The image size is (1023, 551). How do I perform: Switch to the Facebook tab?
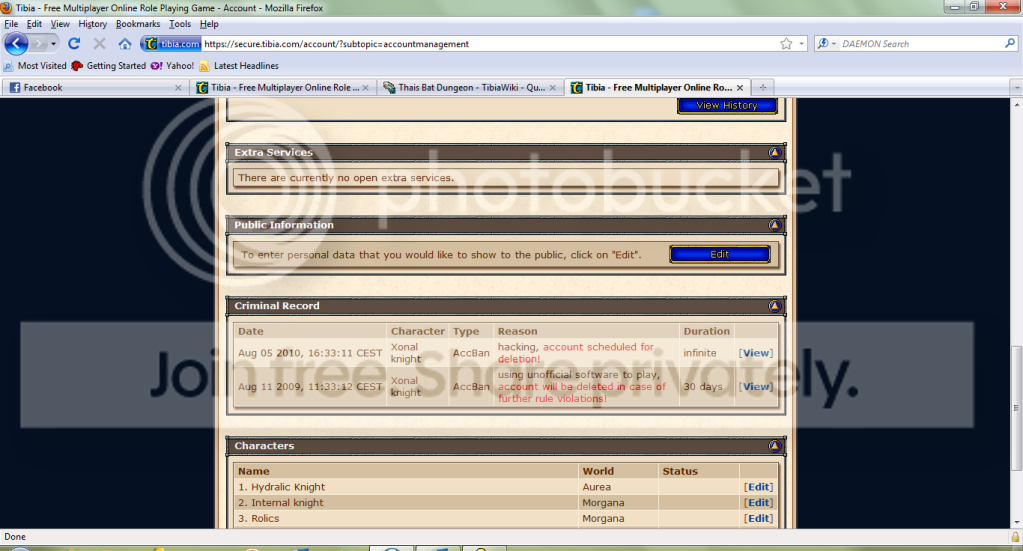[x=95, y=87]
